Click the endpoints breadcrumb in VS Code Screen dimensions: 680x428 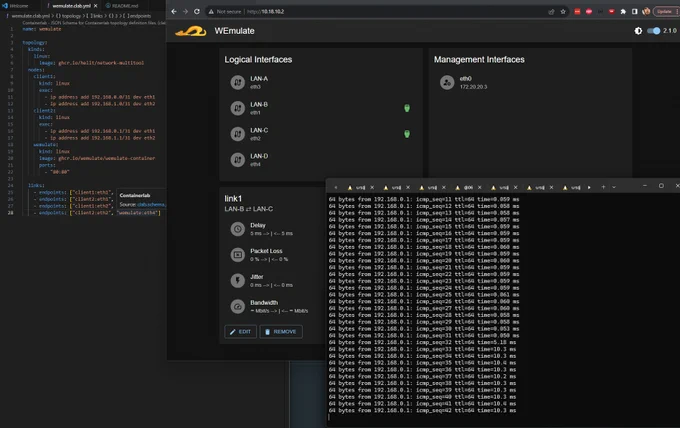pos(139,16)
